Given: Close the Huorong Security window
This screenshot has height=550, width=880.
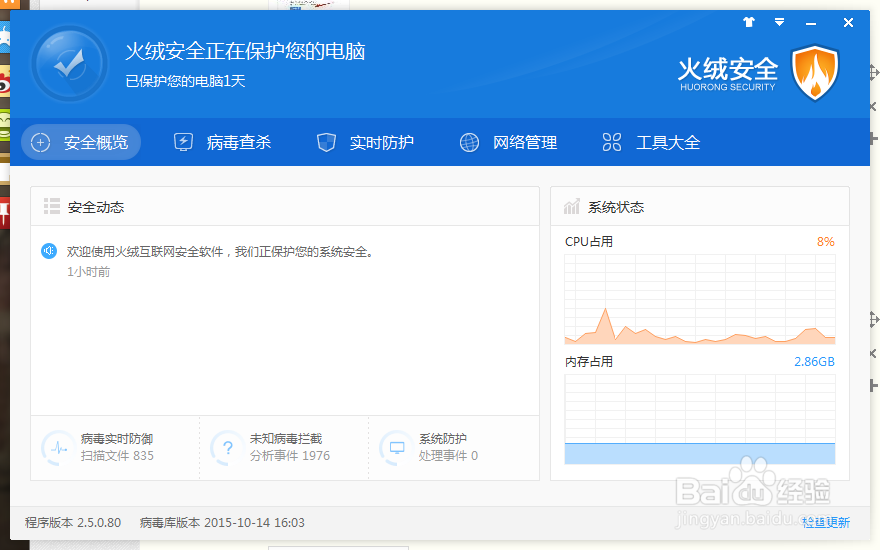Looking at the screenshot, I should tap(848, 22).
